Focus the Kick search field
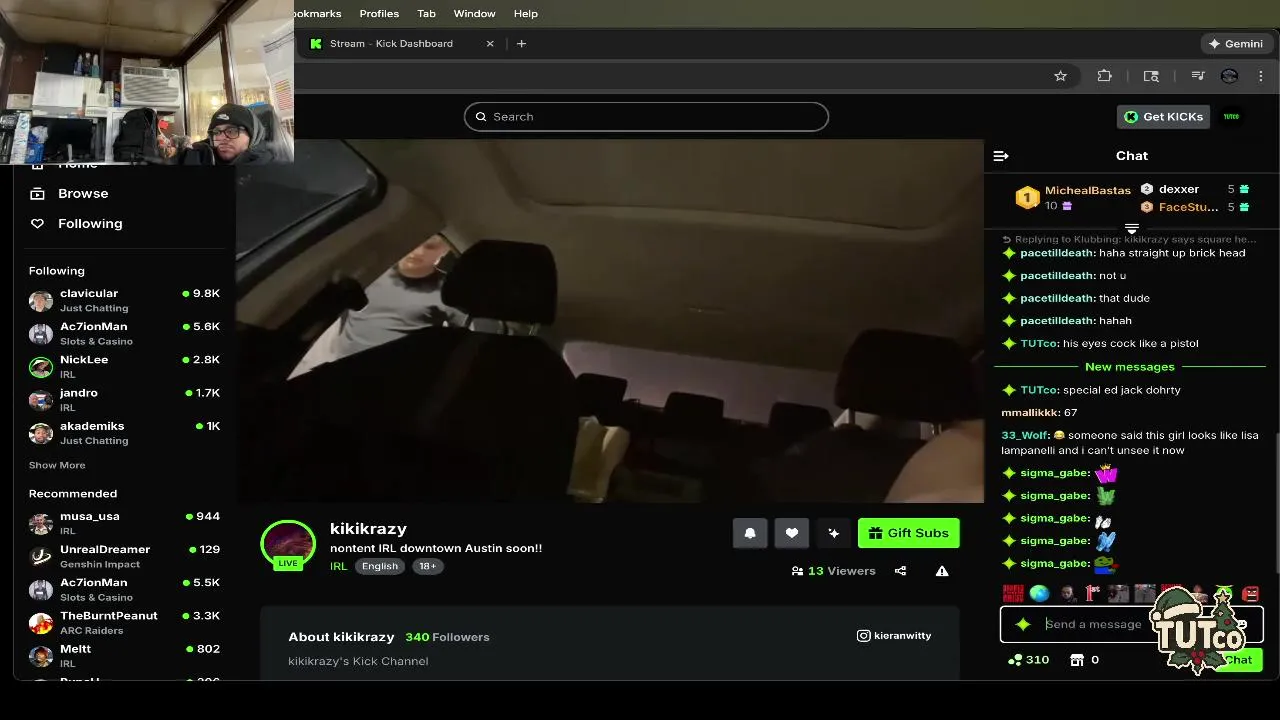The width and height of the screenshot is (1280, 720). click(x=646, y=117)
